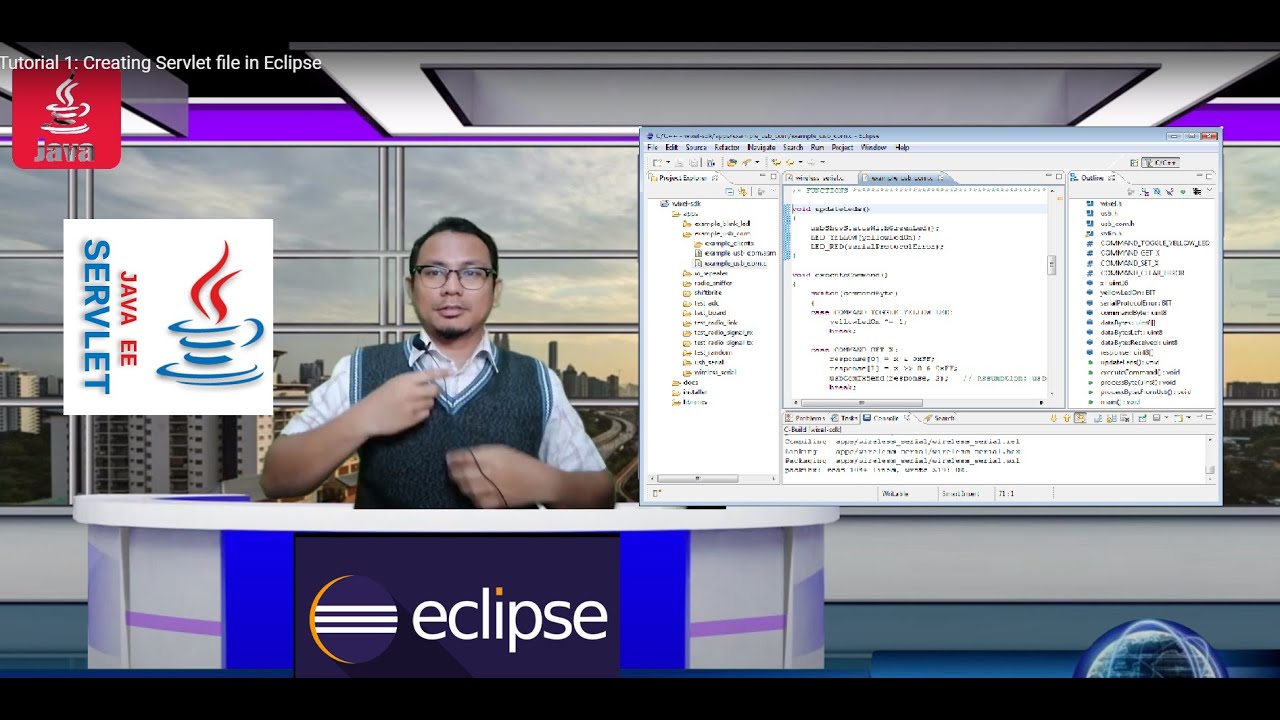The image size is (1280, 720).
Task: Click the yellow down-arrow icon in Console toolbar
Action: pyautogui.click(x=1054, y=418)
